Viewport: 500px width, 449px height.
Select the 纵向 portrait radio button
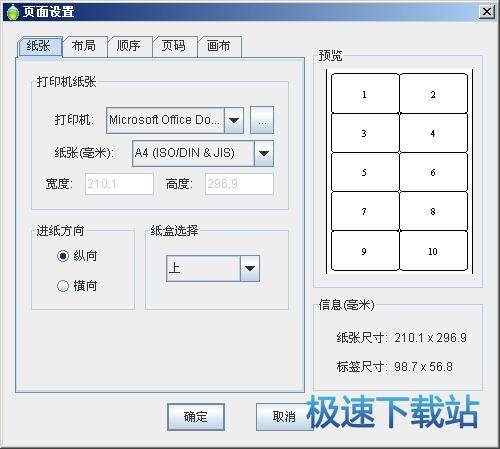pos(63,256)
